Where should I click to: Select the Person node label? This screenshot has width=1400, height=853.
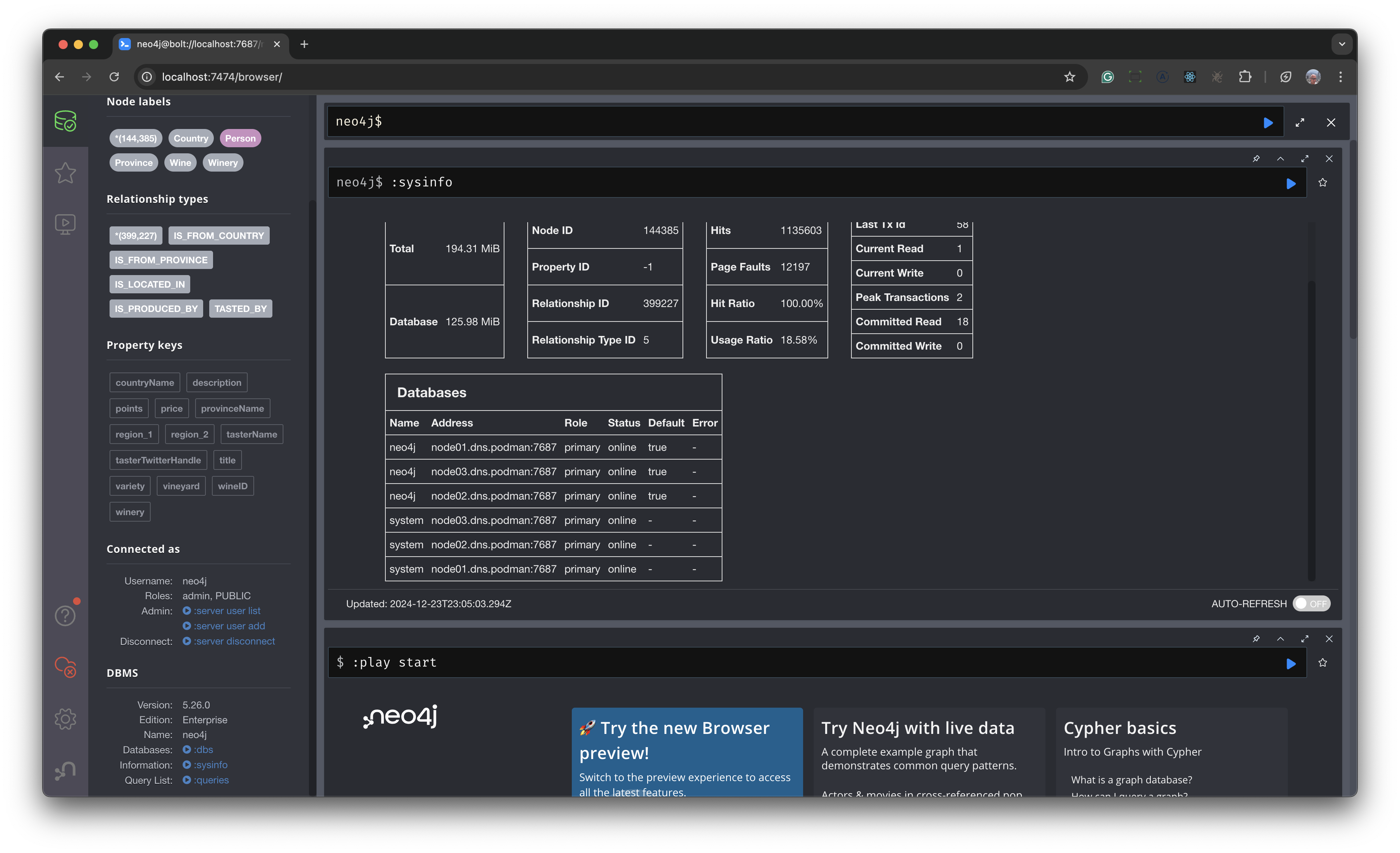point(240,138)
